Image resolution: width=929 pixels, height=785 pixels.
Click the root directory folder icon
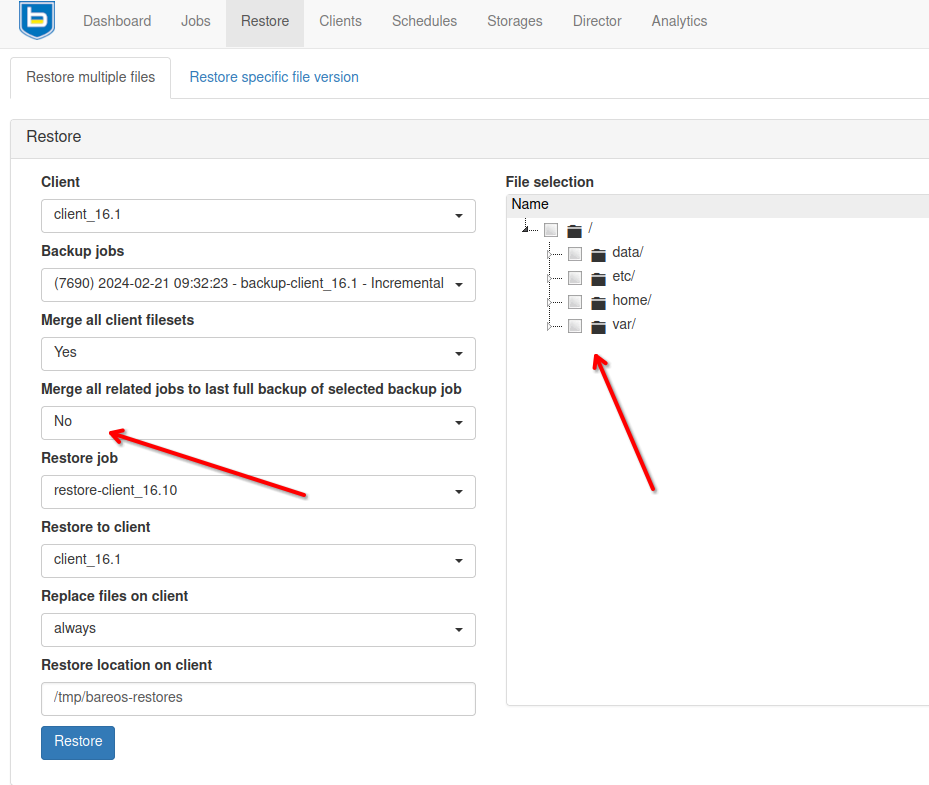574,230
